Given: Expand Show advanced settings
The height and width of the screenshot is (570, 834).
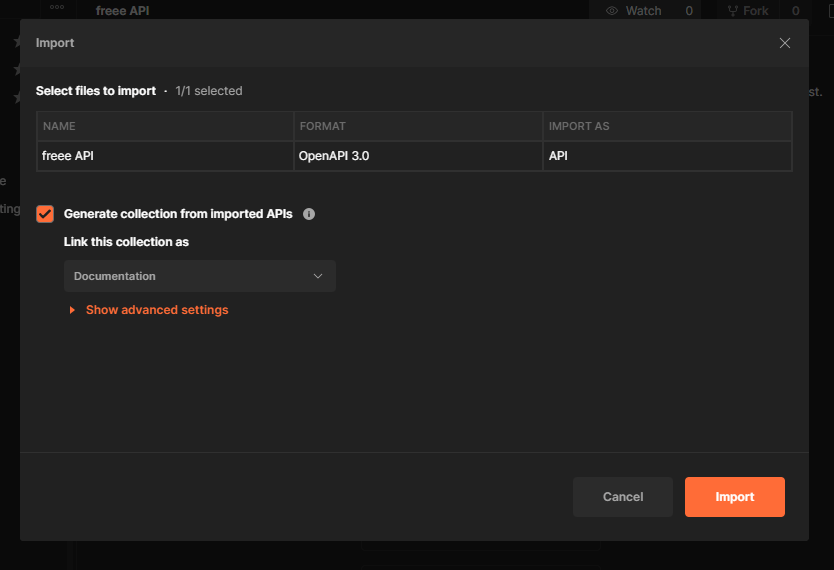Looking at the screenshot, I should (x=157, y=310).
